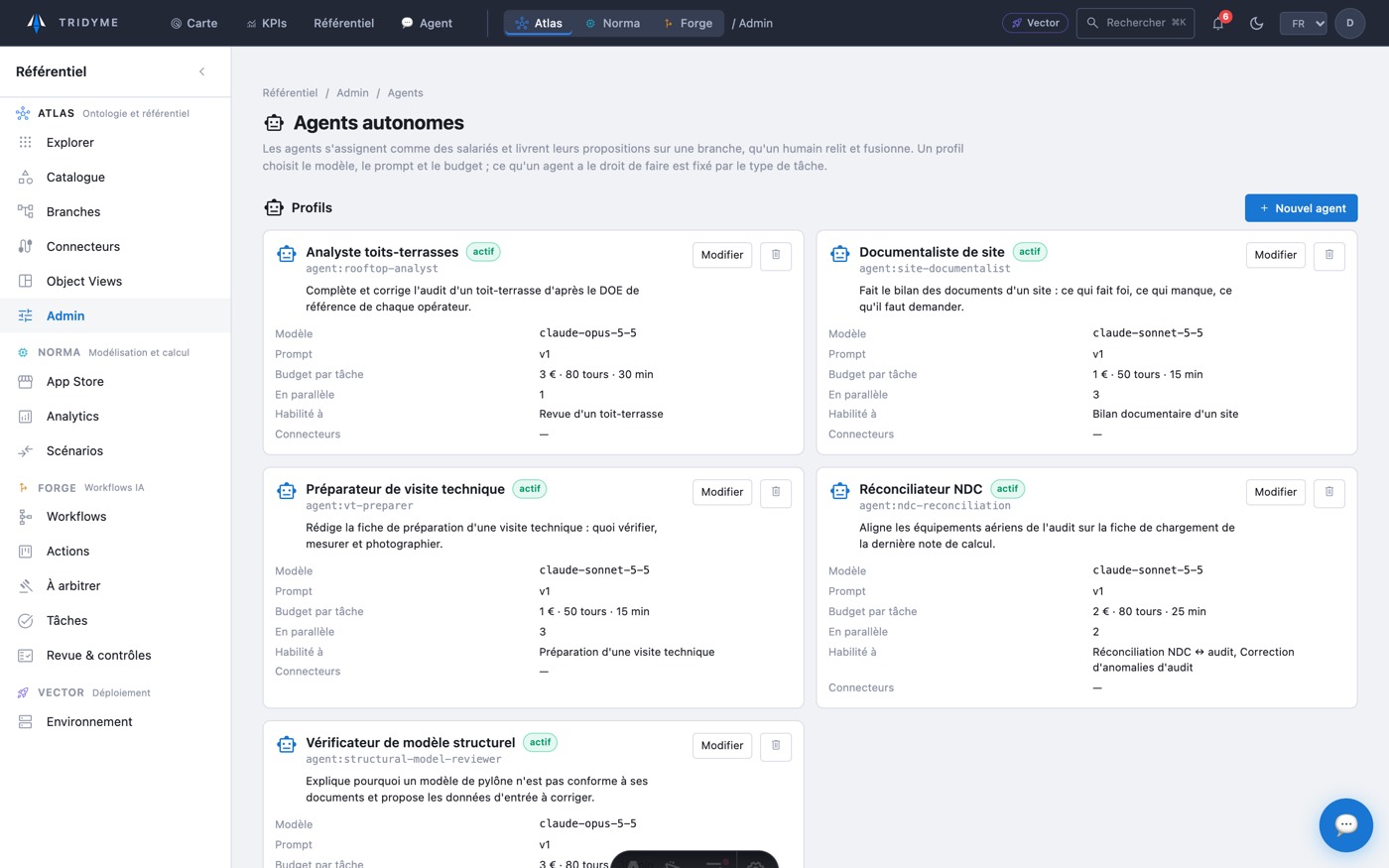Screen dimensions: 1389x868
Task: Switch to the Forge tab
Action: pos(689,23)
